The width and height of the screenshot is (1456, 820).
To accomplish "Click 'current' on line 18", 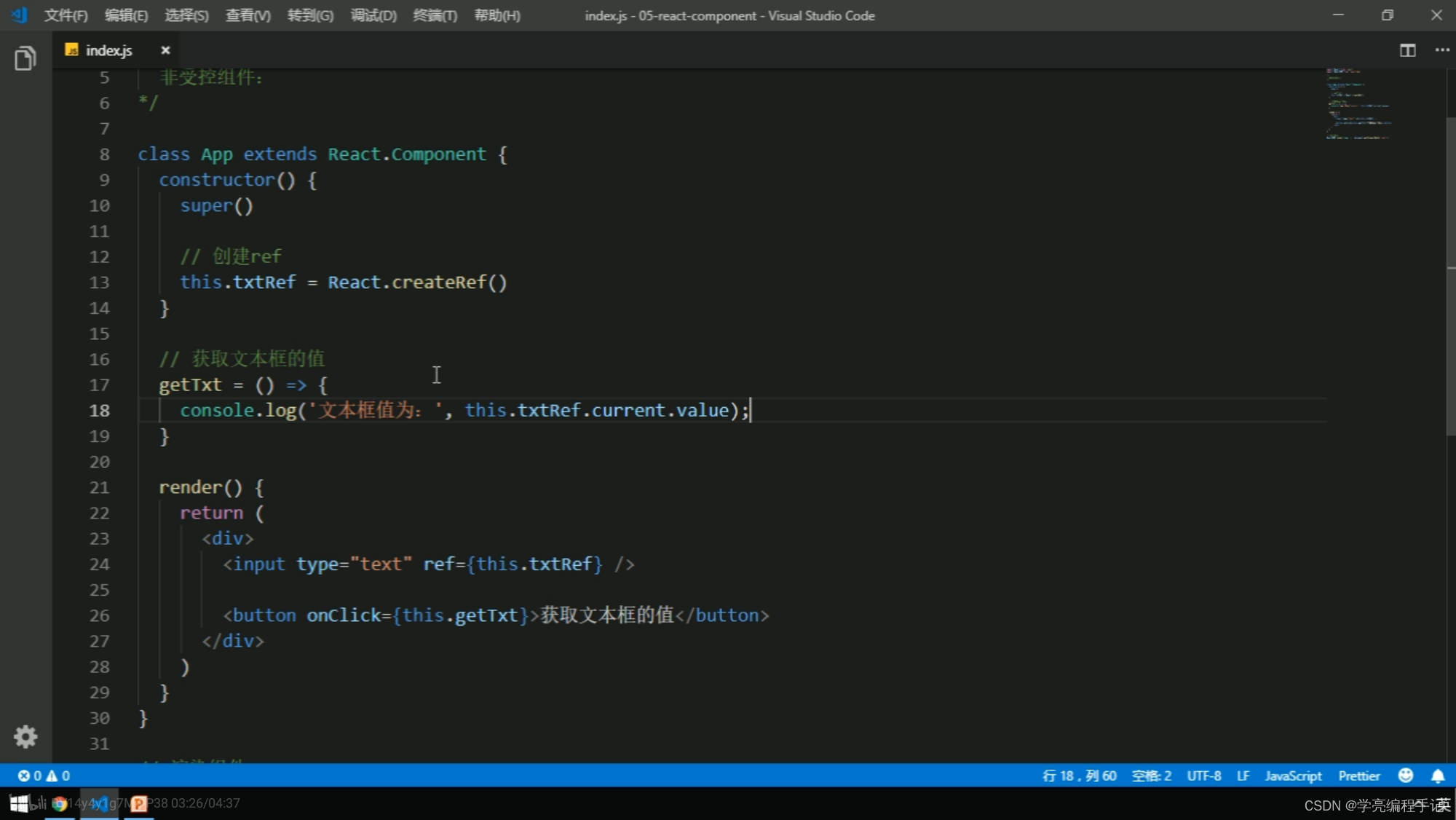I will [x=628, y=411].
